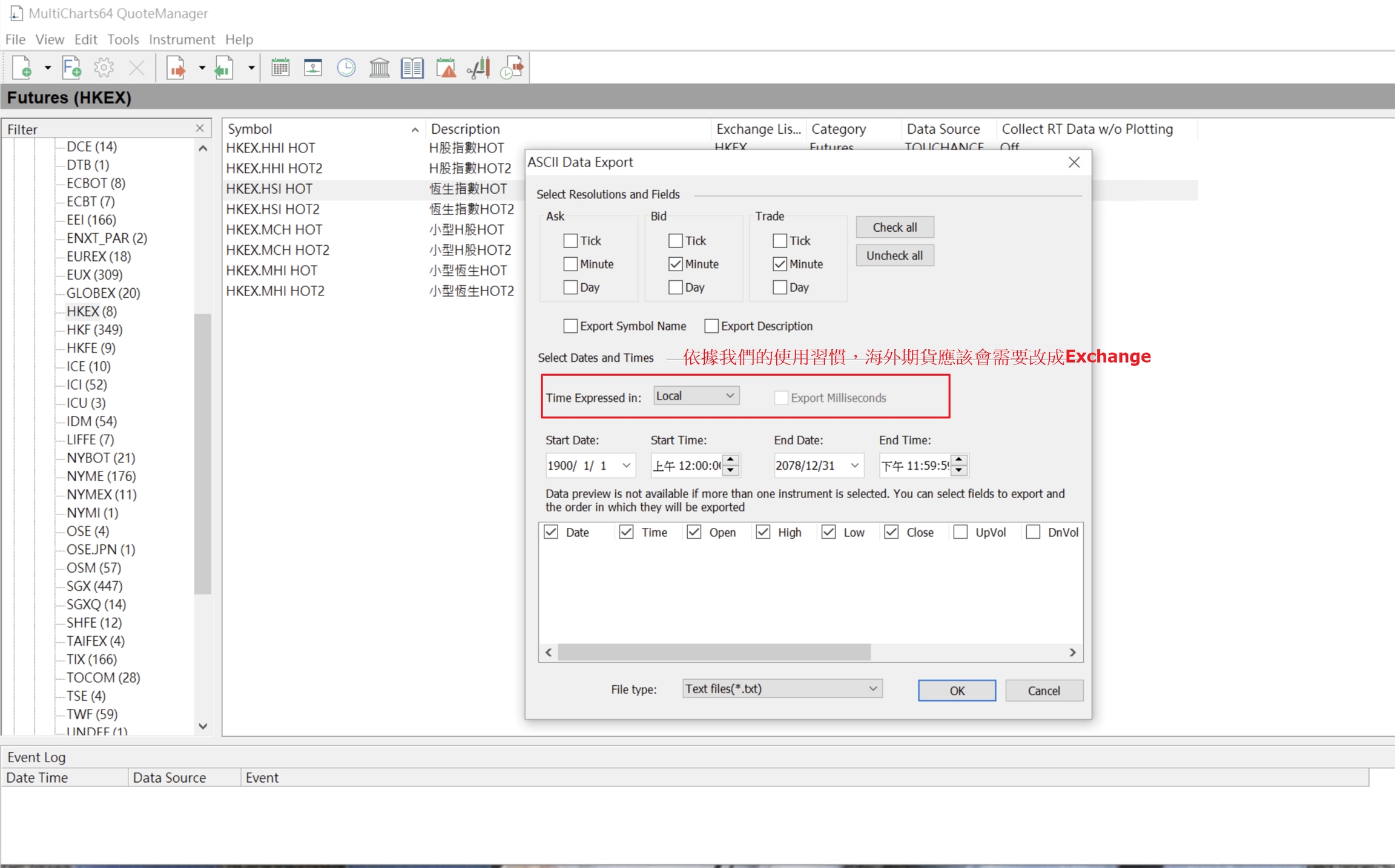Open the session clock icon
Image resolution: width=1395 pixels, height=868 pixels.
pos(346,68)
